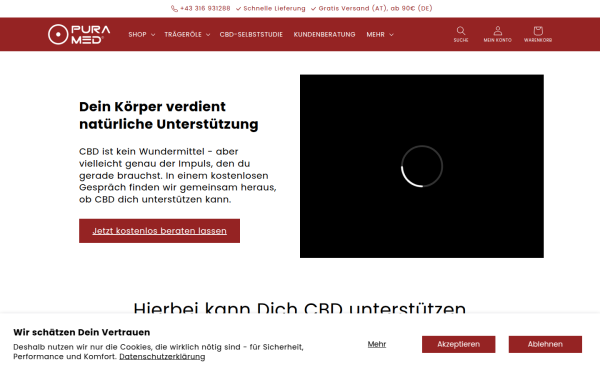Image resolution: width=600 pixels, height=375 pixels.
Task: Expand the Trägeröle menu dropdown
Action: click(x=187, y=34)
